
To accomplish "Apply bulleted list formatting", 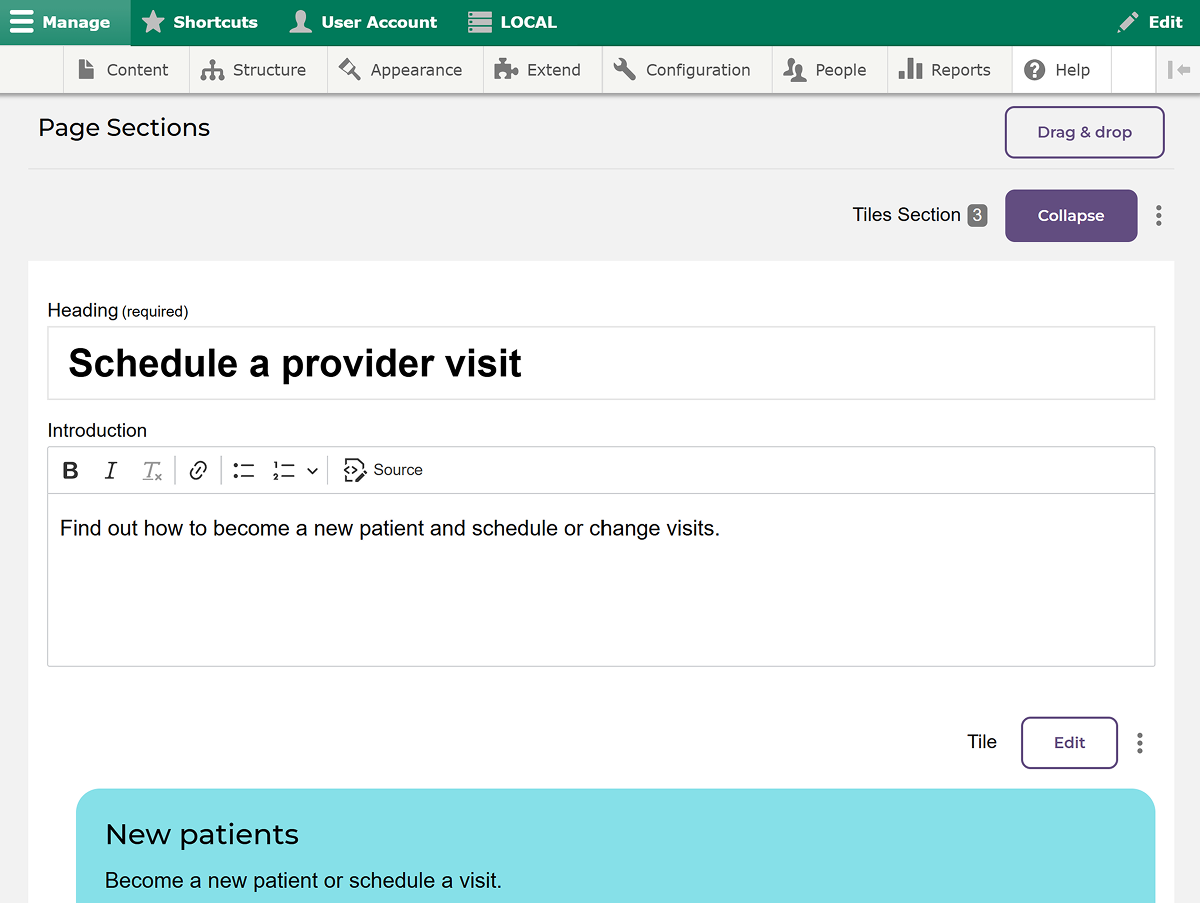I will tap(244, 470).
